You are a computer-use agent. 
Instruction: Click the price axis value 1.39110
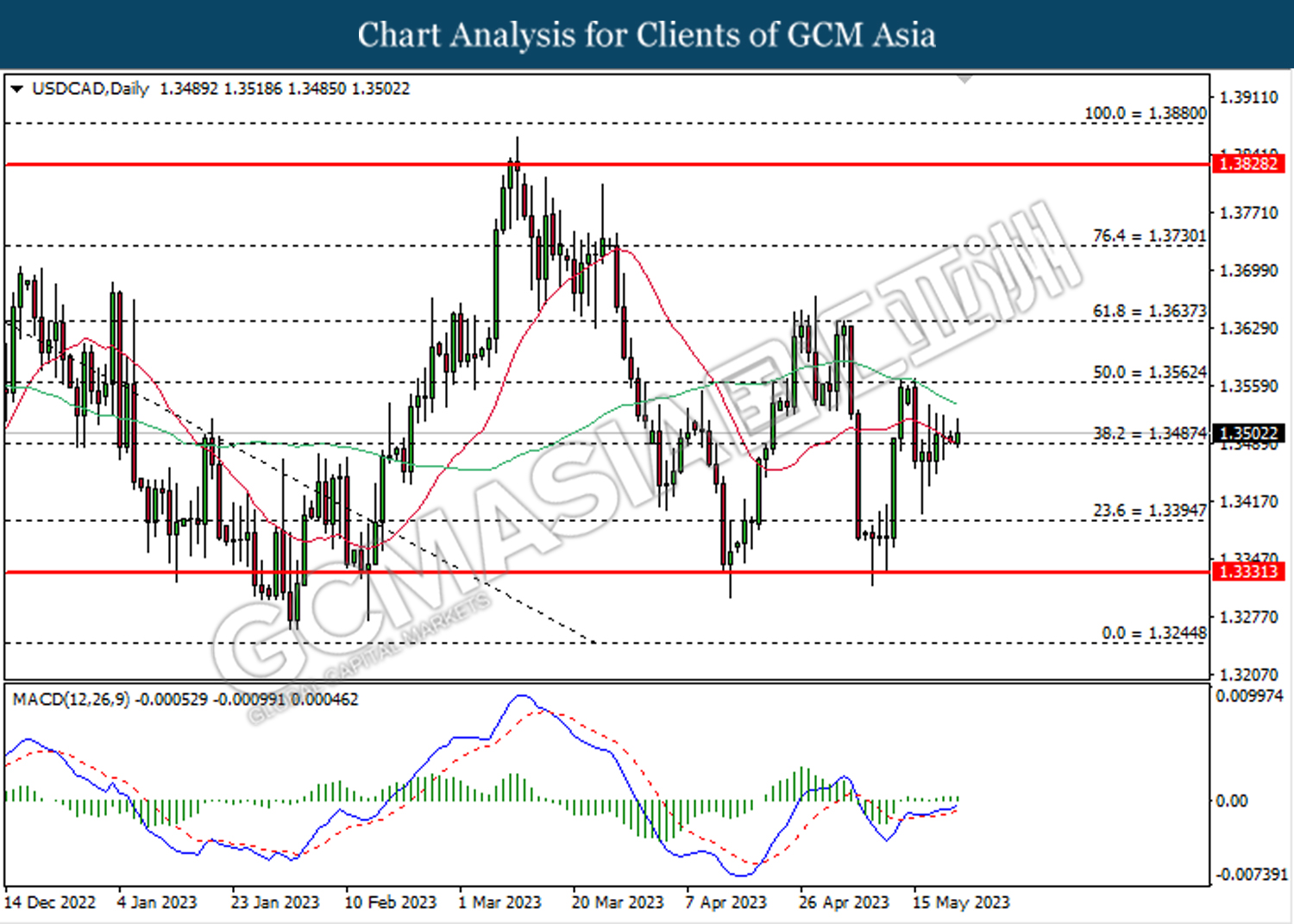pyautogui.click(x=1248, y=97)
